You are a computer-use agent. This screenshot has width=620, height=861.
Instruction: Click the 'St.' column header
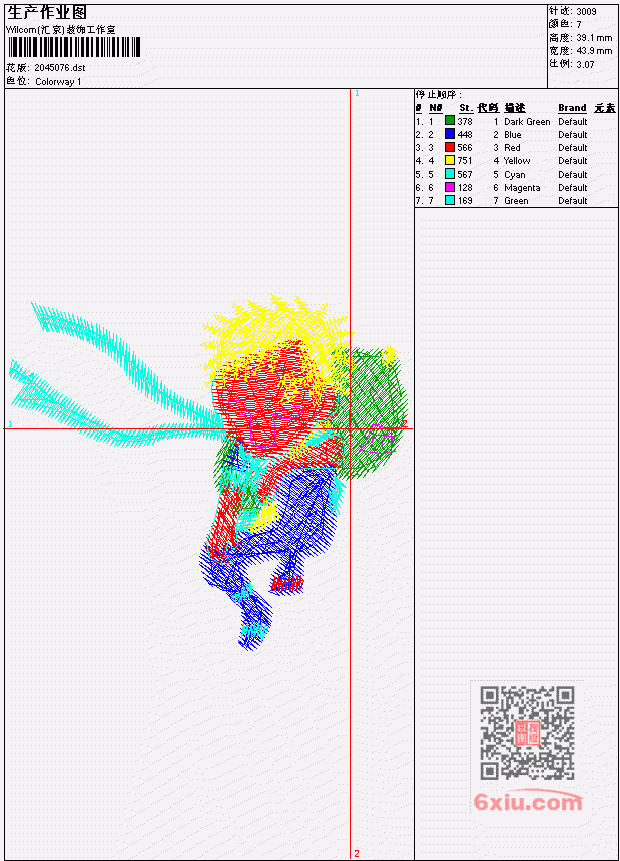(466, 108)
